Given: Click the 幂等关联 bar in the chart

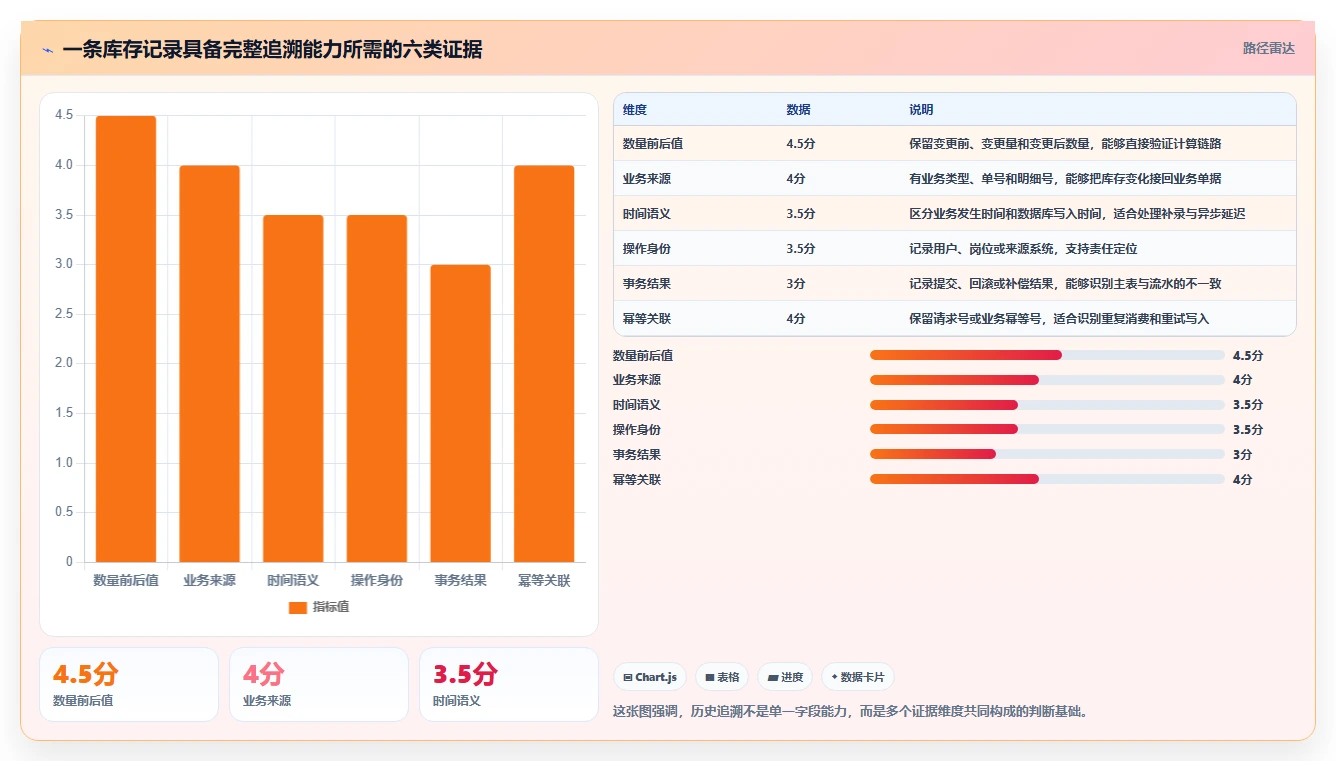Looking at the screenshot, I should tap(544, 364).
